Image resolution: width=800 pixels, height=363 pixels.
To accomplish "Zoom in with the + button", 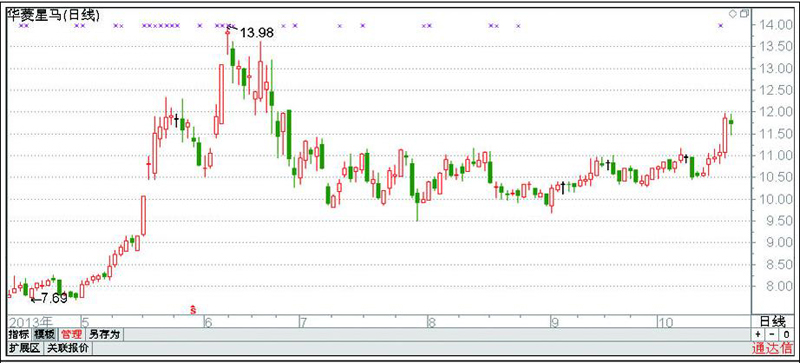I will pos(758,334).
